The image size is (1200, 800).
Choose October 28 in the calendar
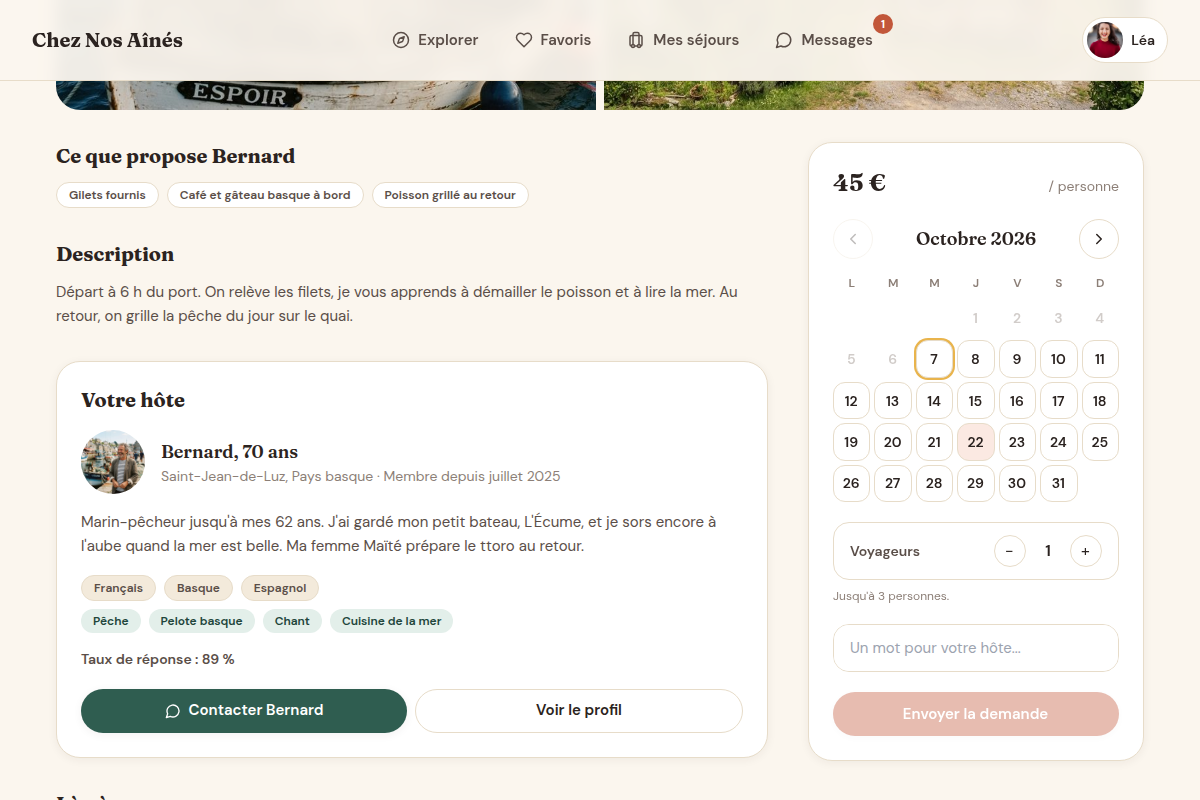934,483
